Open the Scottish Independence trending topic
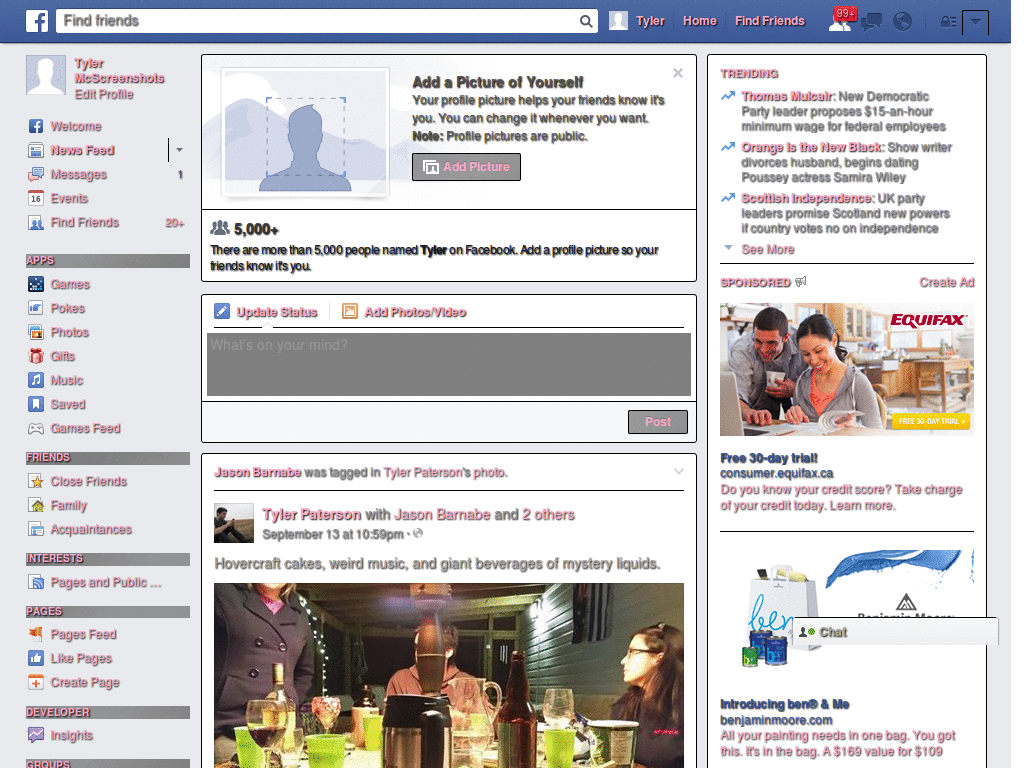The image size is (1024, 768). coord(807,199)
